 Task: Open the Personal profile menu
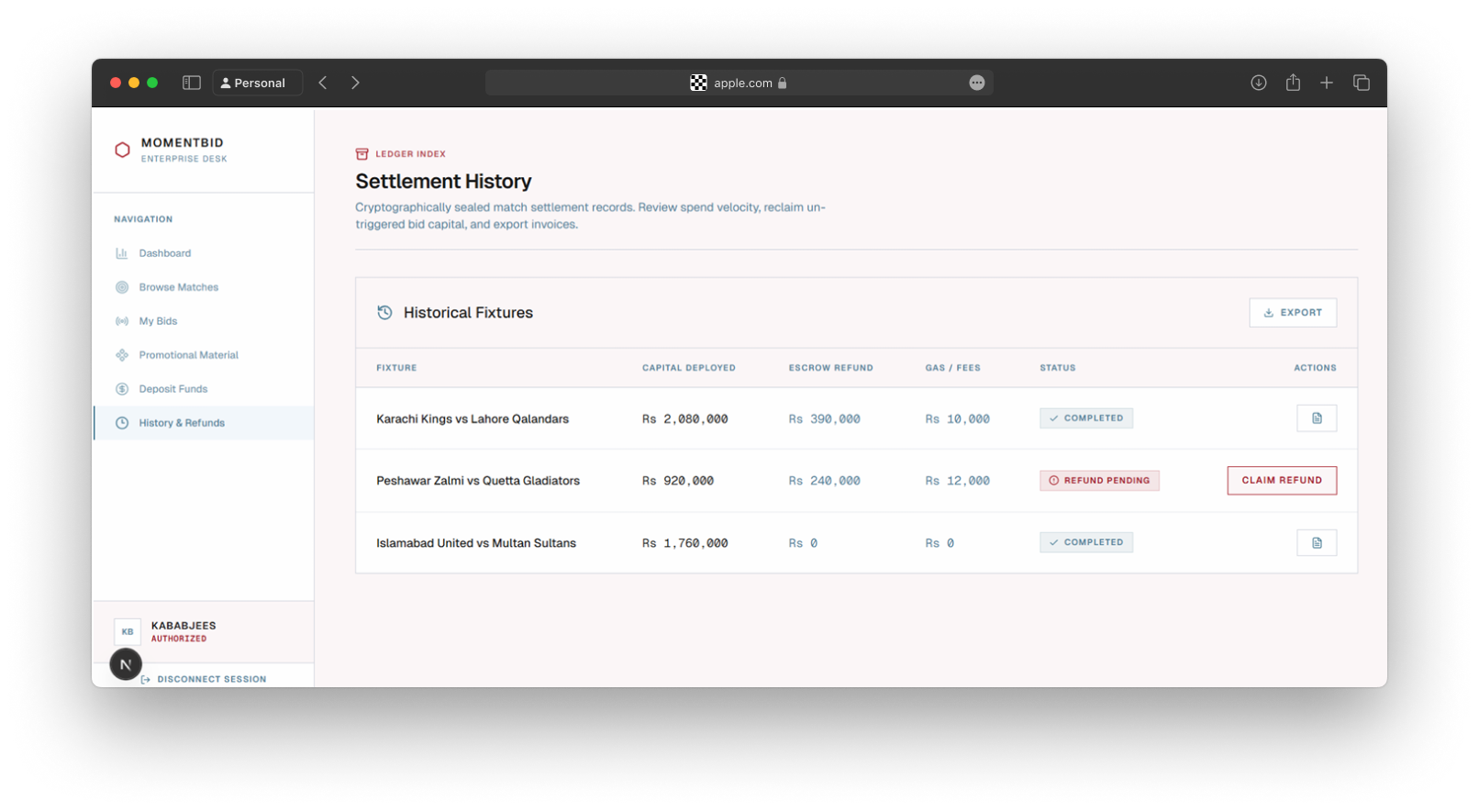(x=258, y=83)
